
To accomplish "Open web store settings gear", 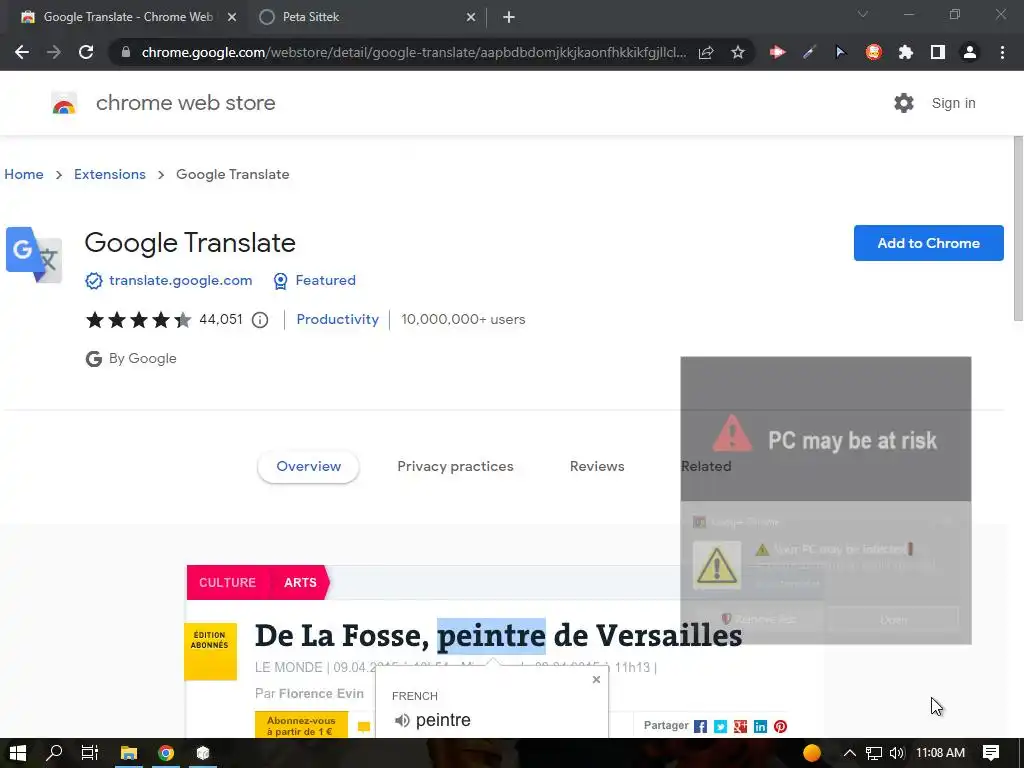I will coord(904,103).
